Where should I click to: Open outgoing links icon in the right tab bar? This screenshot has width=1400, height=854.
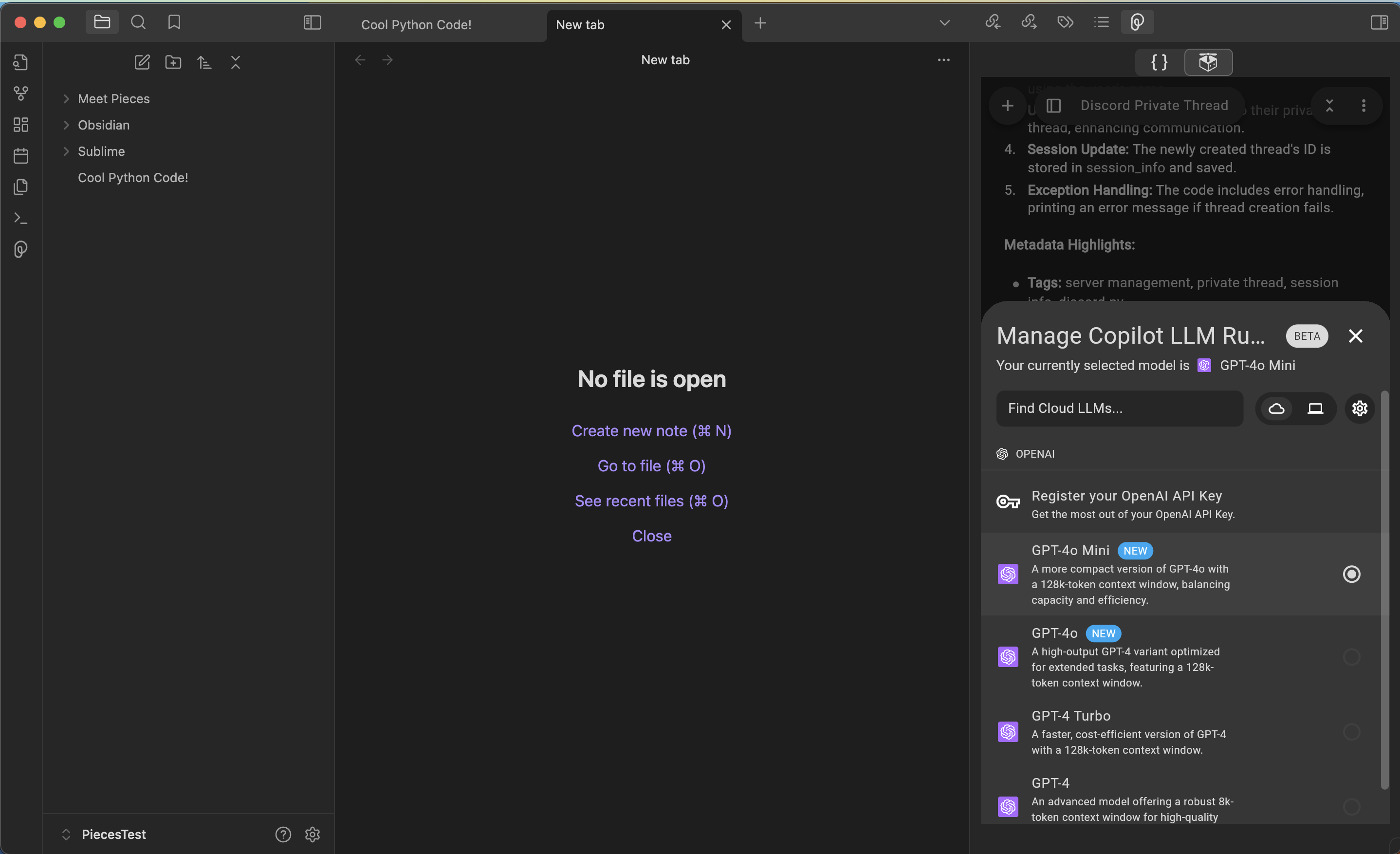click(1029, 22)
